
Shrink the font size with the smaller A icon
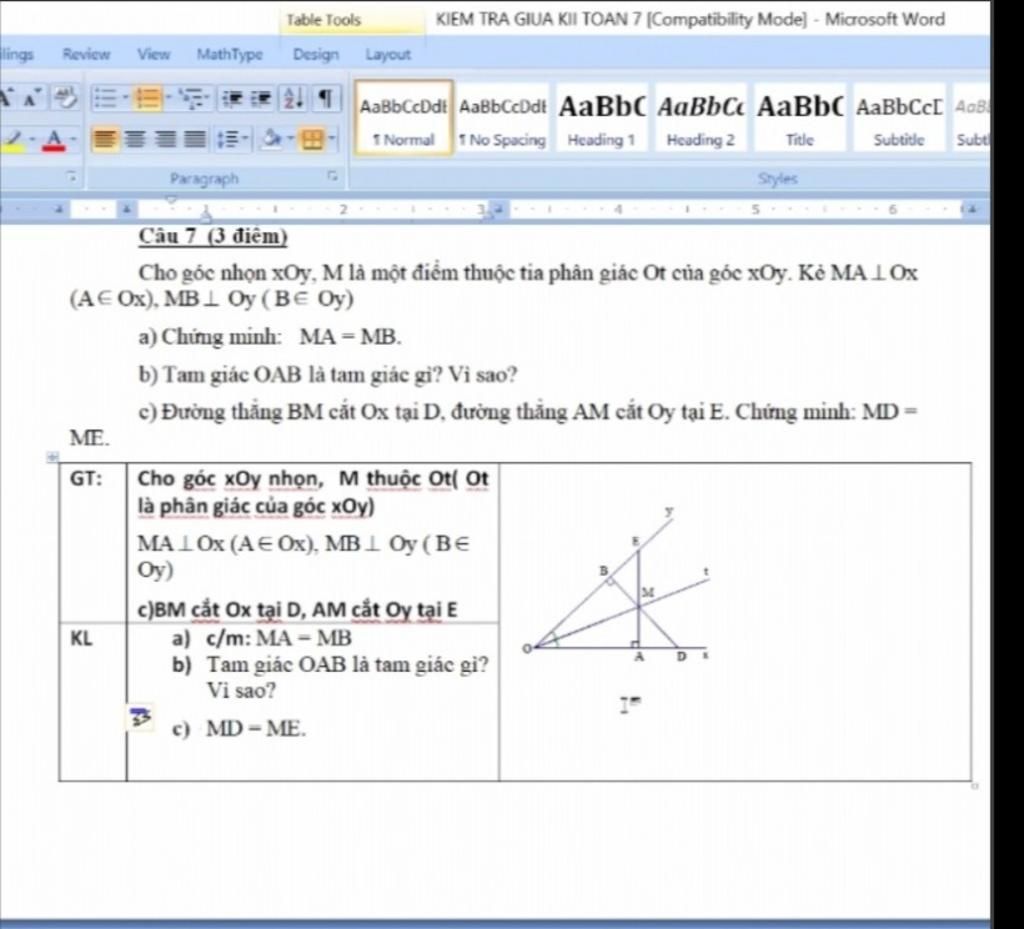[x=33, y=98]
